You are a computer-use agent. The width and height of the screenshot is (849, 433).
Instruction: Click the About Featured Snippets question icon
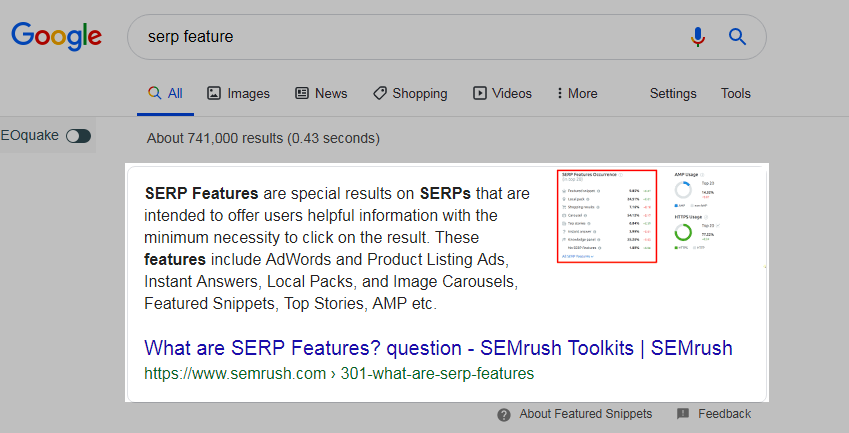tap(504, 414)
